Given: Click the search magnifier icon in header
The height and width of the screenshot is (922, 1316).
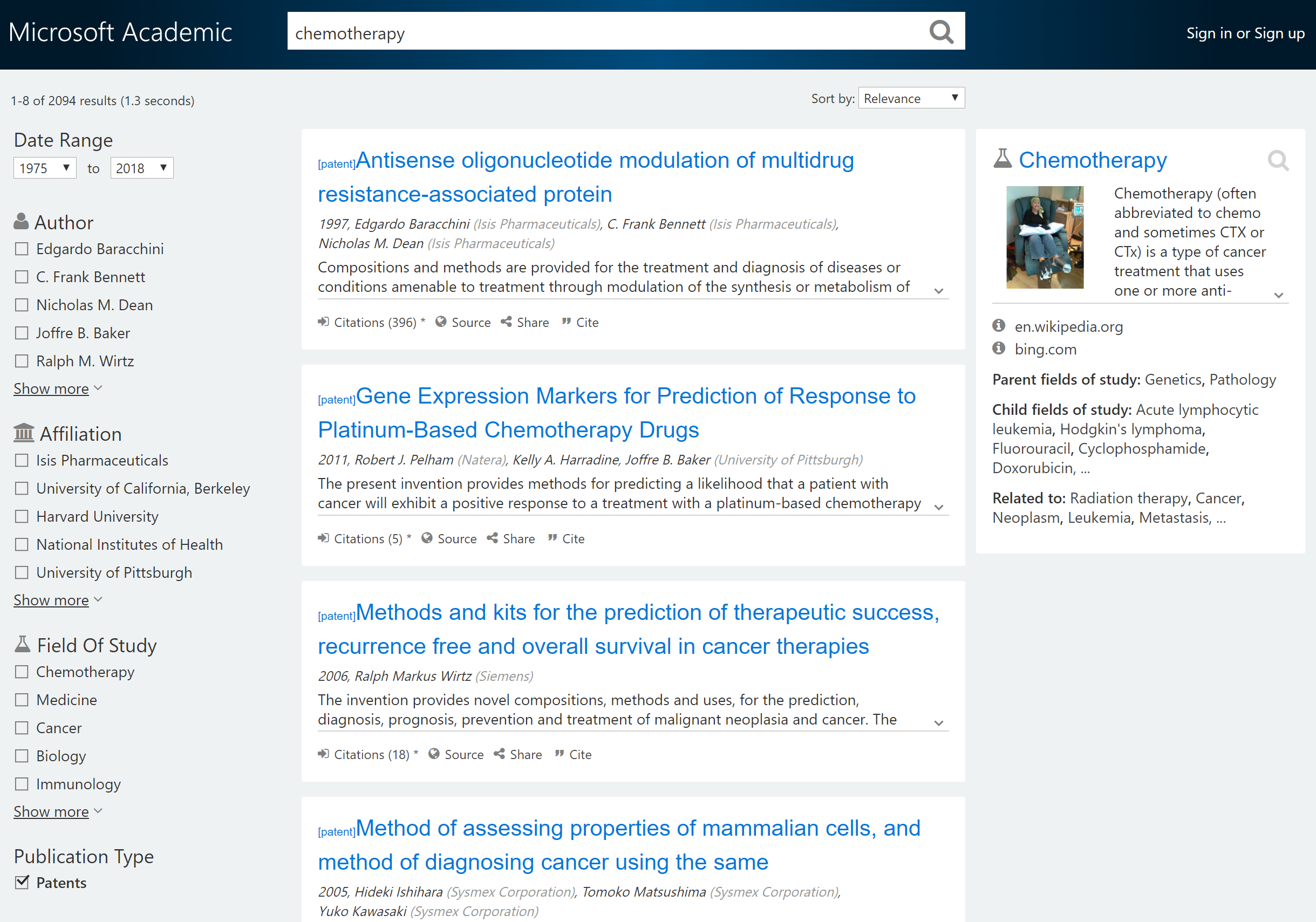Looking at the screenshot, I should [940, 32].
